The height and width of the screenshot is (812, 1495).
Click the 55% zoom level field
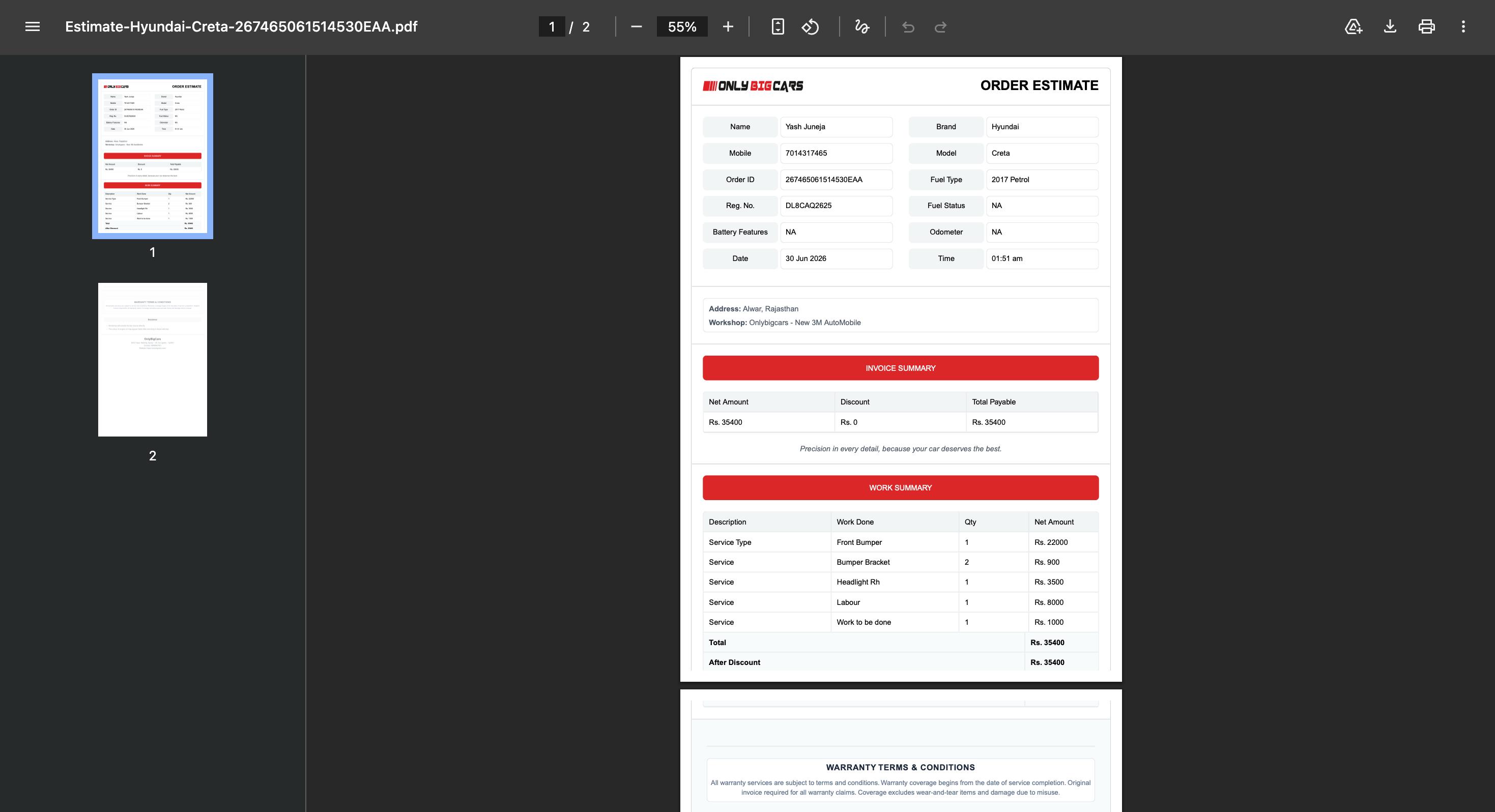(x=682, y=26)
